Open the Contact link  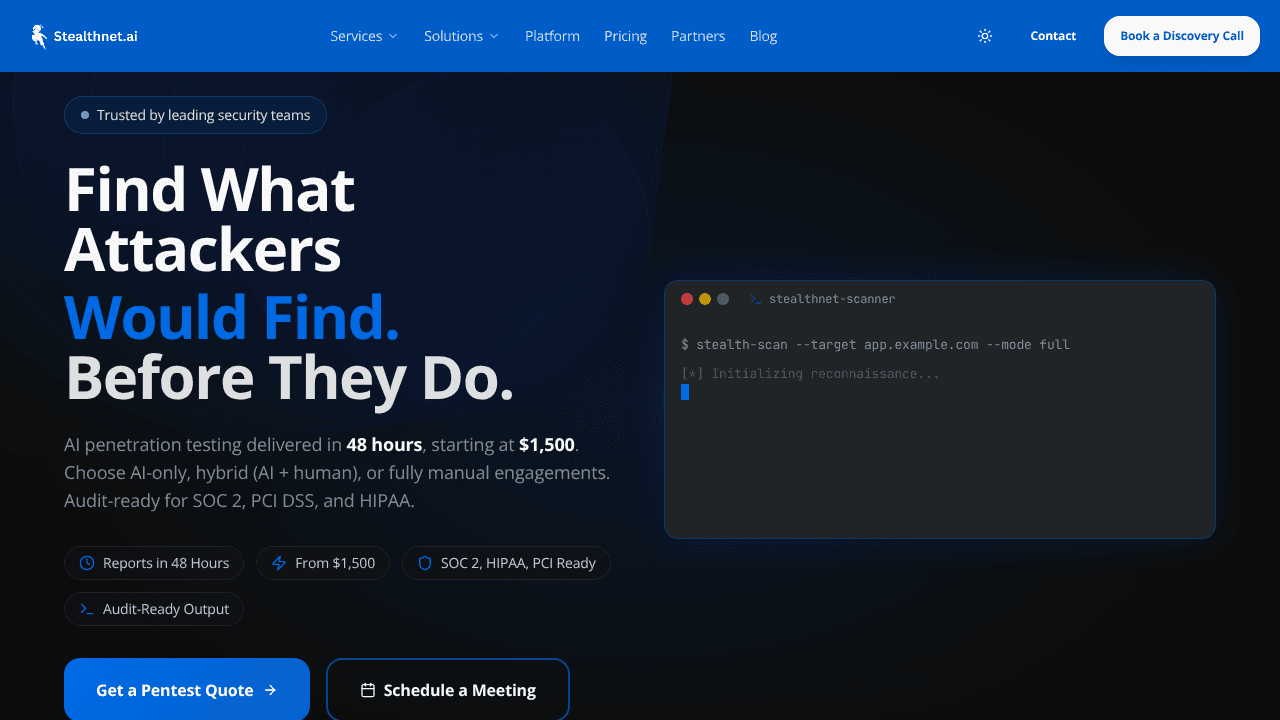coord(1053,36)
